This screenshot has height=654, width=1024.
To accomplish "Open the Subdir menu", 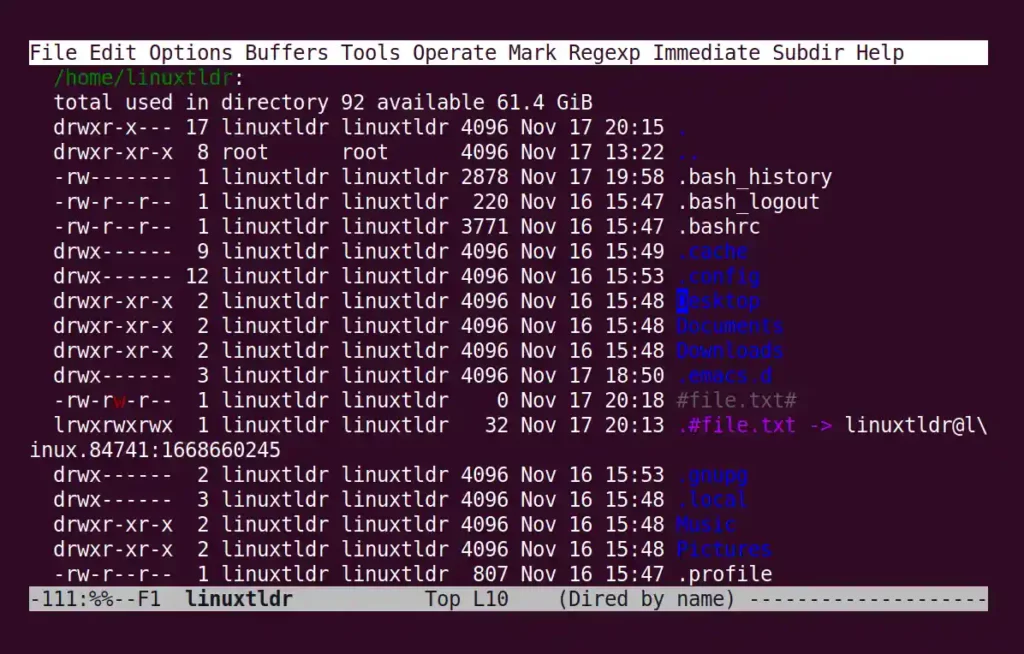I will click(808, 53).
